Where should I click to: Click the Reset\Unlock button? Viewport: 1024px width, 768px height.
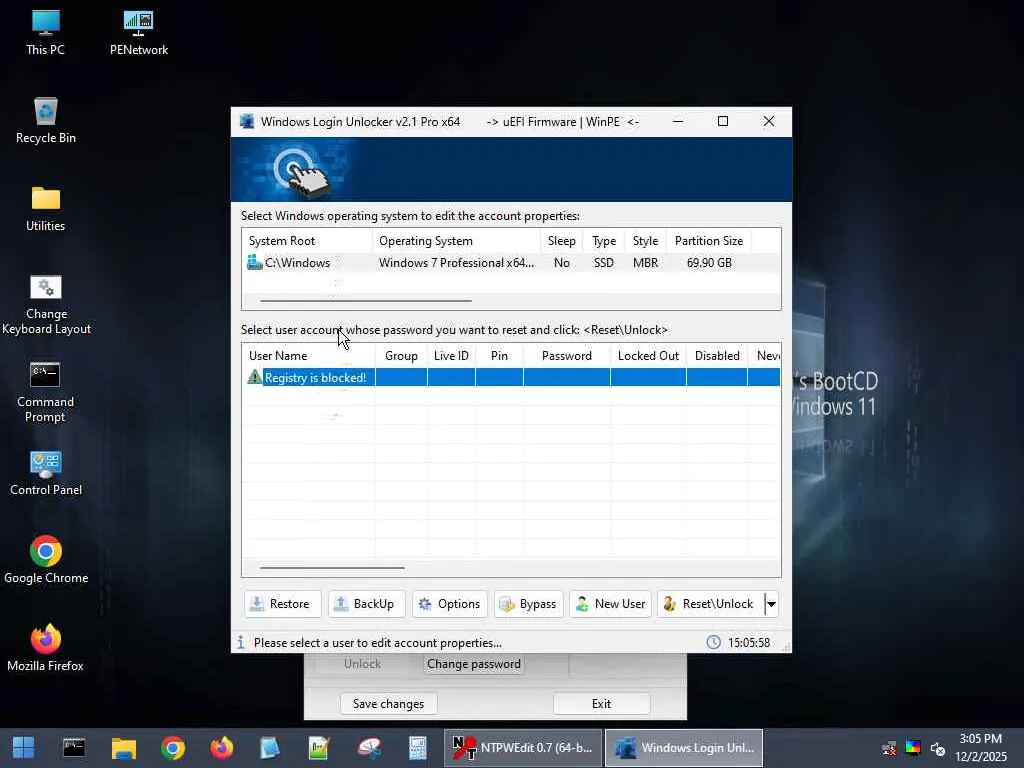click(711, 604)
